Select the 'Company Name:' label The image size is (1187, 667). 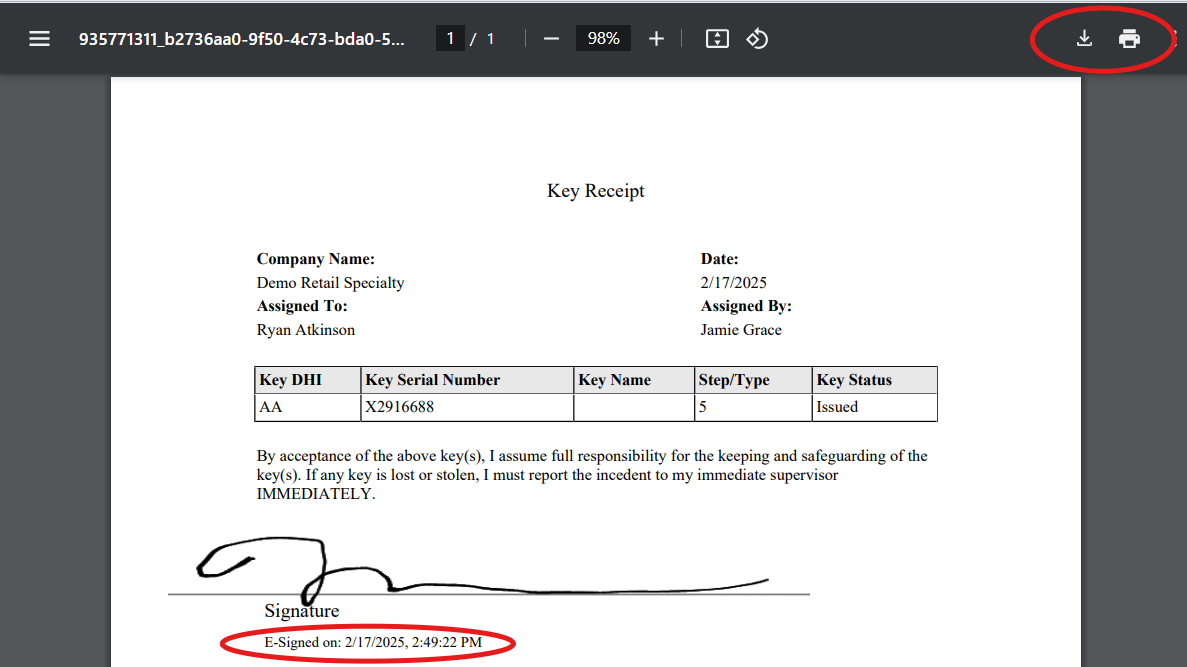(316, 259)
